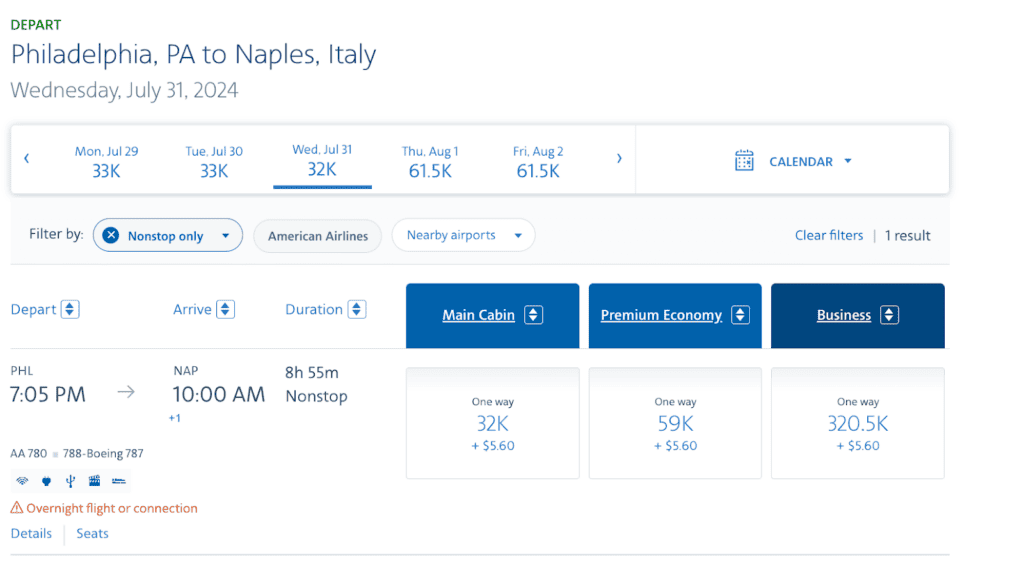Go to previous dates with left arrow

(27, 158)
